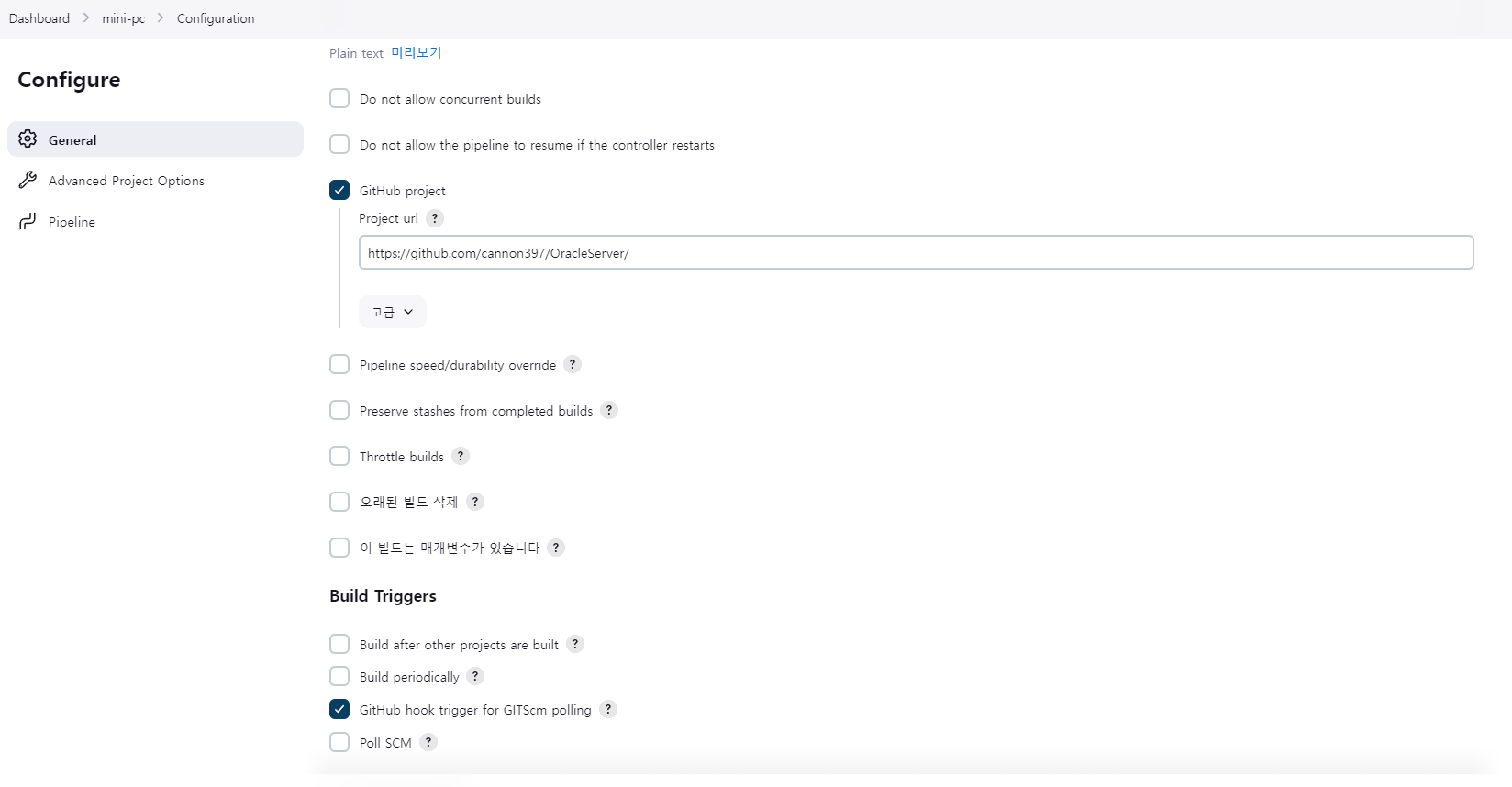Click the General gear icon in sidebar
Screen dimensions: 1512x787
(28, 139)
